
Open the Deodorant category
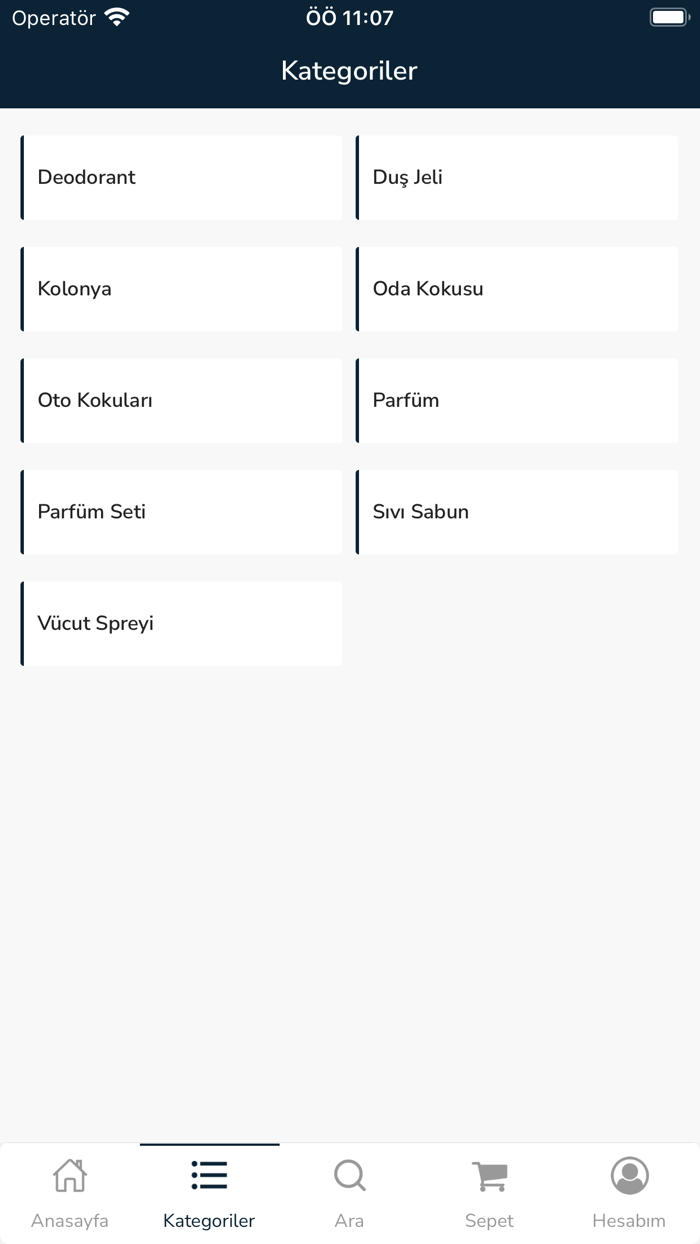coord(181,178)
